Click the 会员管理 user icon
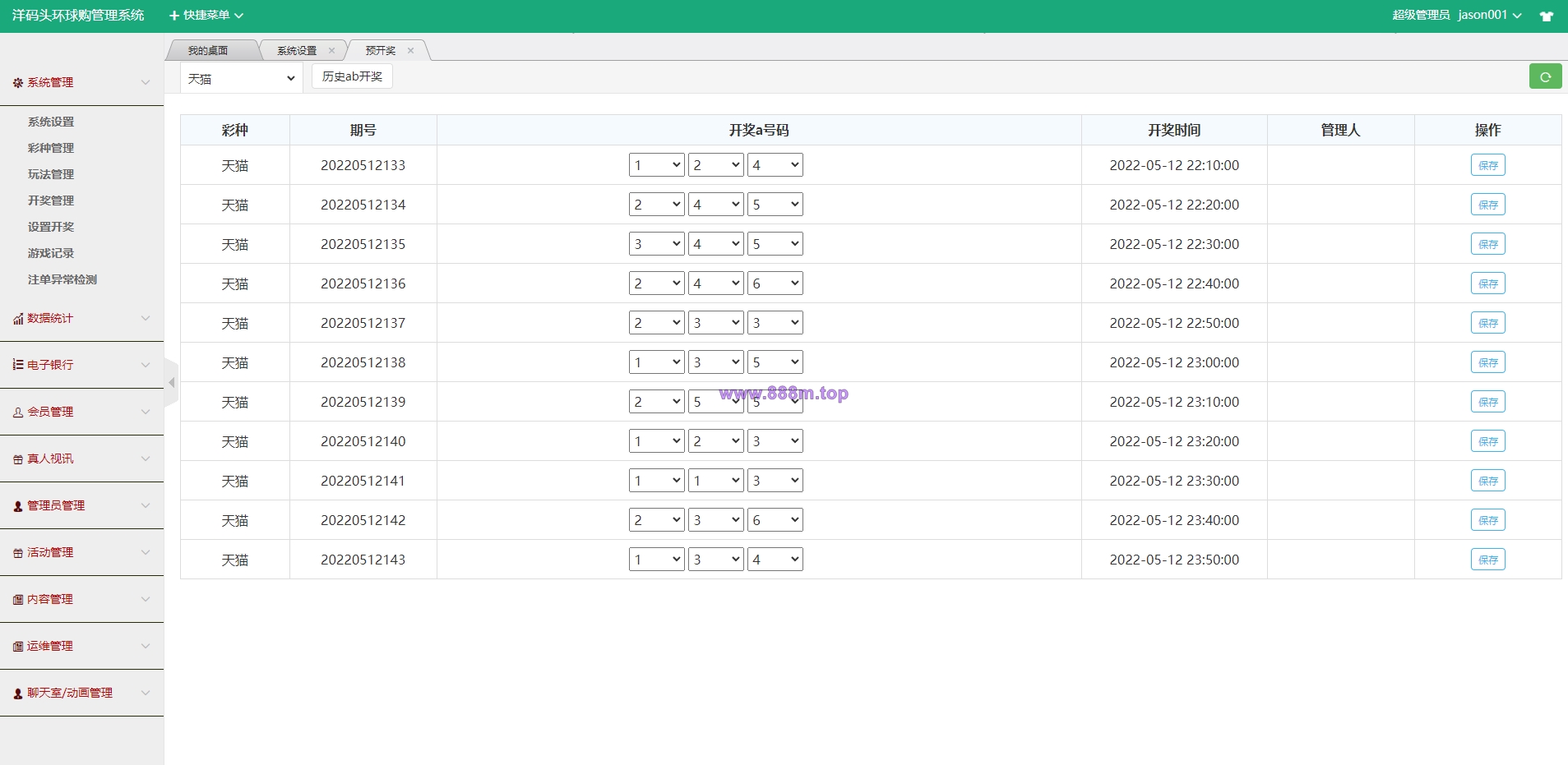 [x=18, y=412]
